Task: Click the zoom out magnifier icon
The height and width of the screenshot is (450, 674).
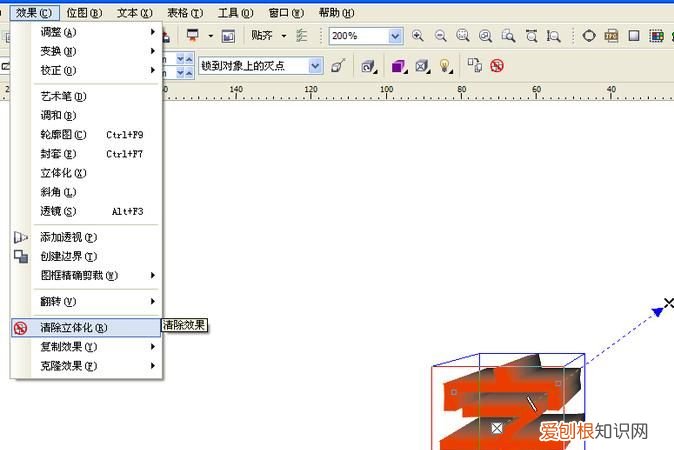Action: coord(440,36)
